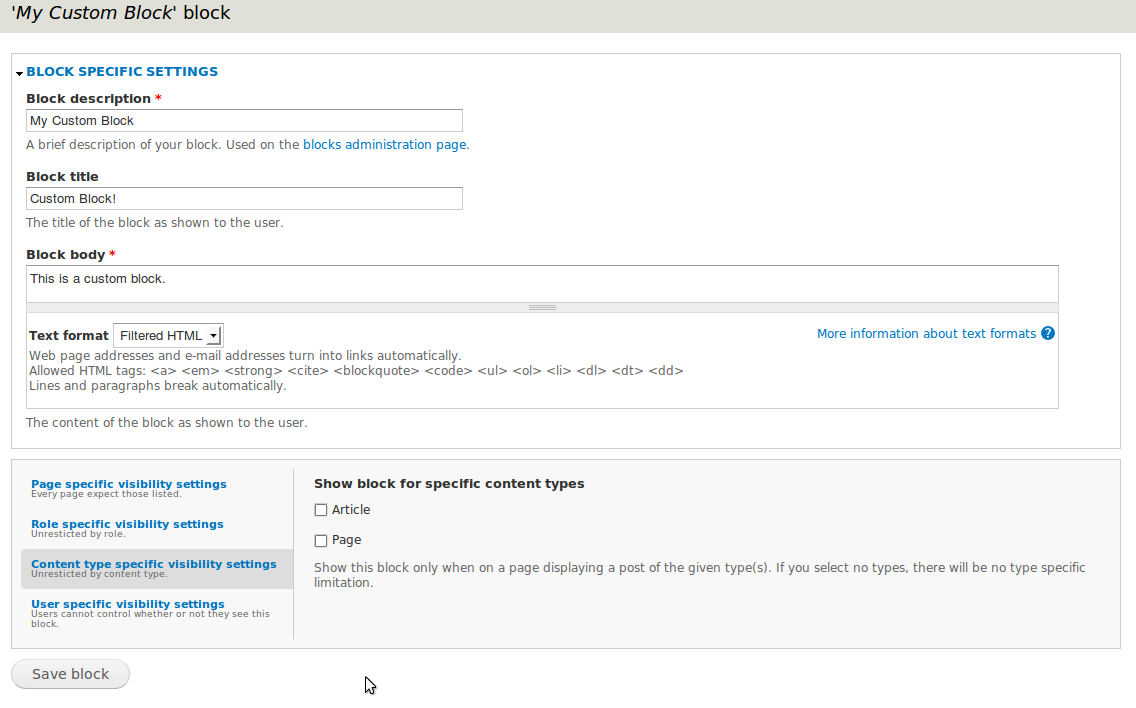1136x708 pixels.
Task: Click the Block Specific Settings heading
Action: tap(121, 71)
